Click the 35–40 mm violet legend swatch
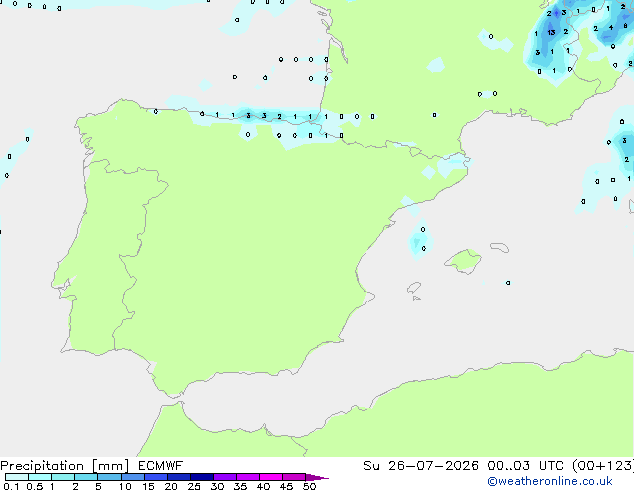Screen dimensions: 634x490 coord(248,477)
